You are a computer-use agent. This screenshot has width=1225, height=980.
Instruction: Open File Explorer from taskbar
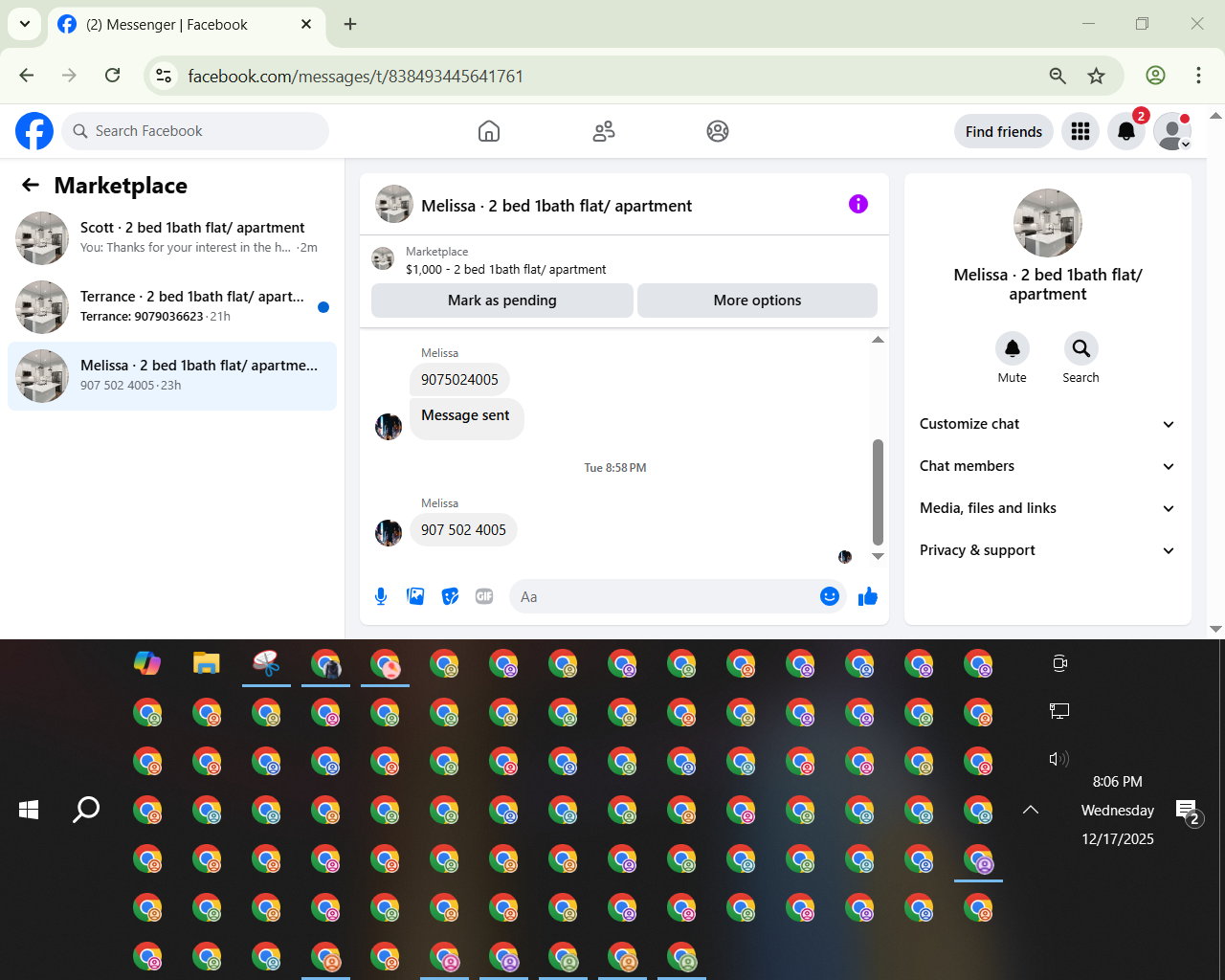point(207,663)
